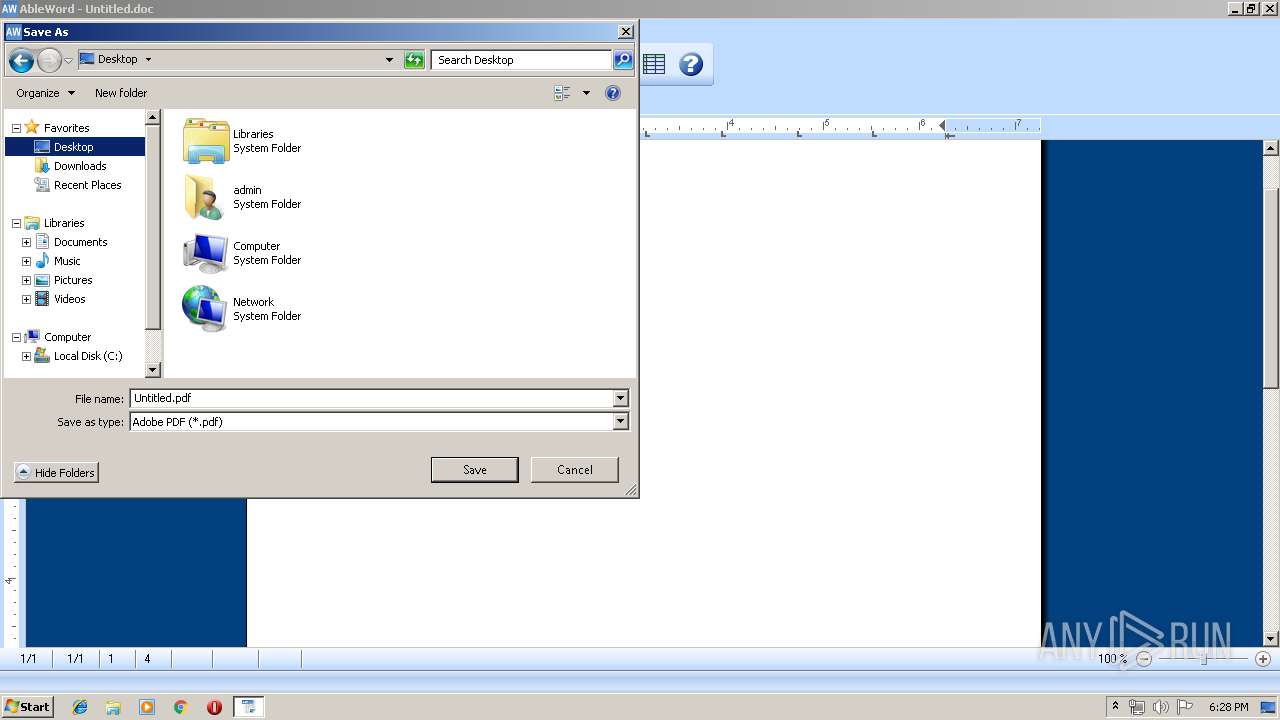The image size is (1280, 720).
Task: Select Local Disk (C:)
Action: coord(88,356)
